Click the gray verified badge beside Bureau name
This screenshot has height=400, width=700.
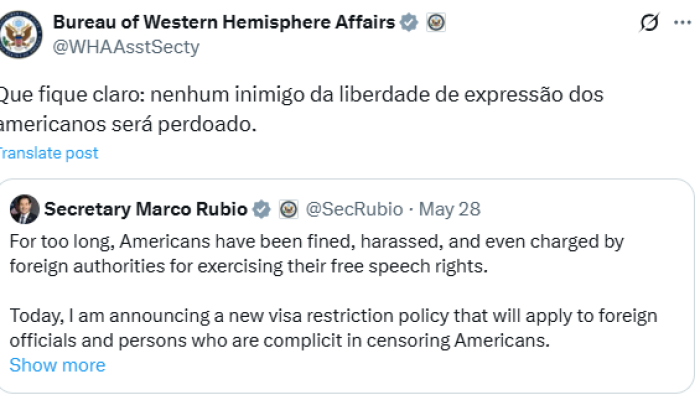point(409,23)
